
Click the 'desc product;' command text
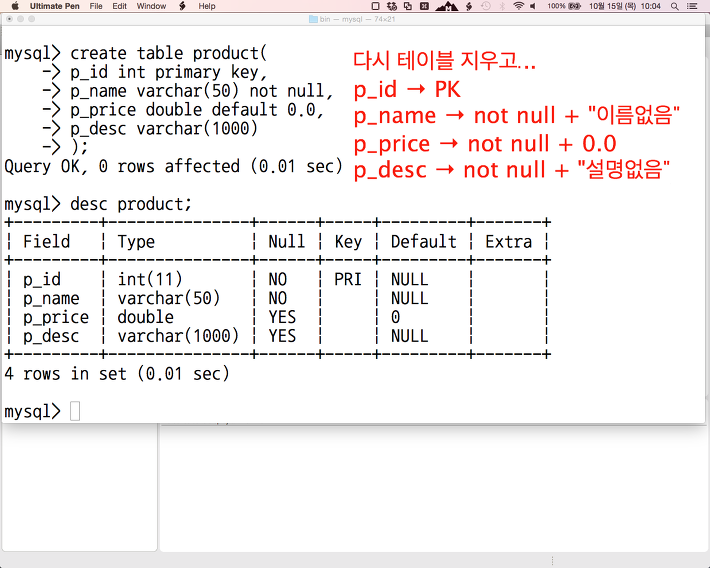pos(131,204)
